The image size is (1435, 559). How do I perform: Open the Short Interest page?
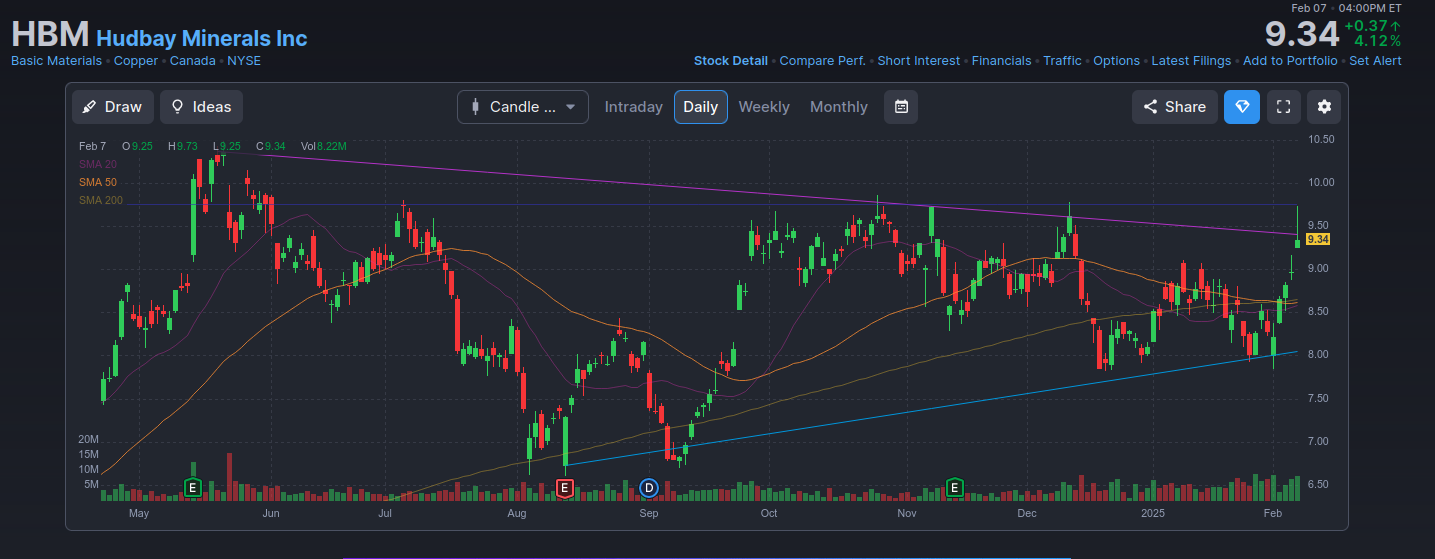918,61
